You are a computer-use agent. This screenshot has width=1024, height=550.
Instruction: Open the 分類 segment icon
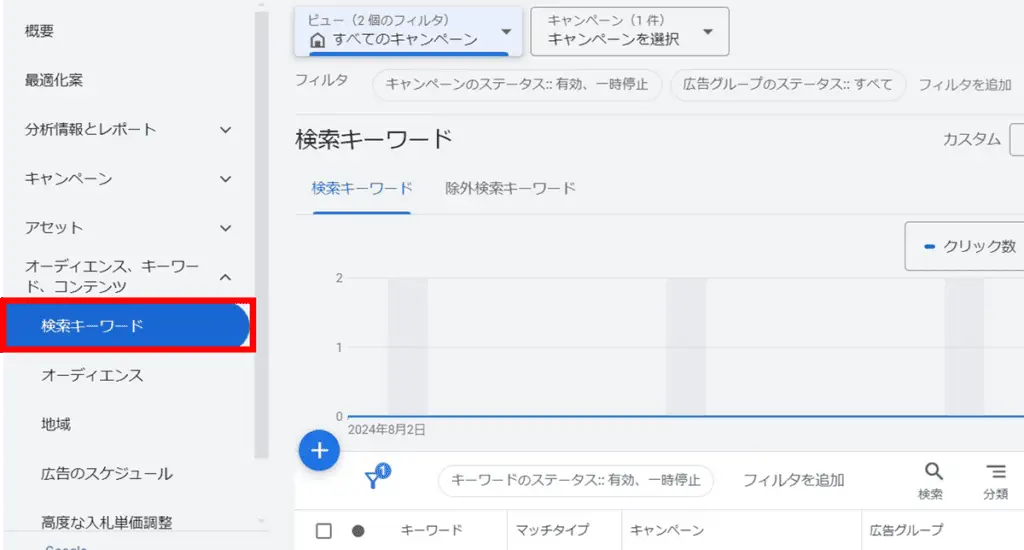[x=995, y=479]
